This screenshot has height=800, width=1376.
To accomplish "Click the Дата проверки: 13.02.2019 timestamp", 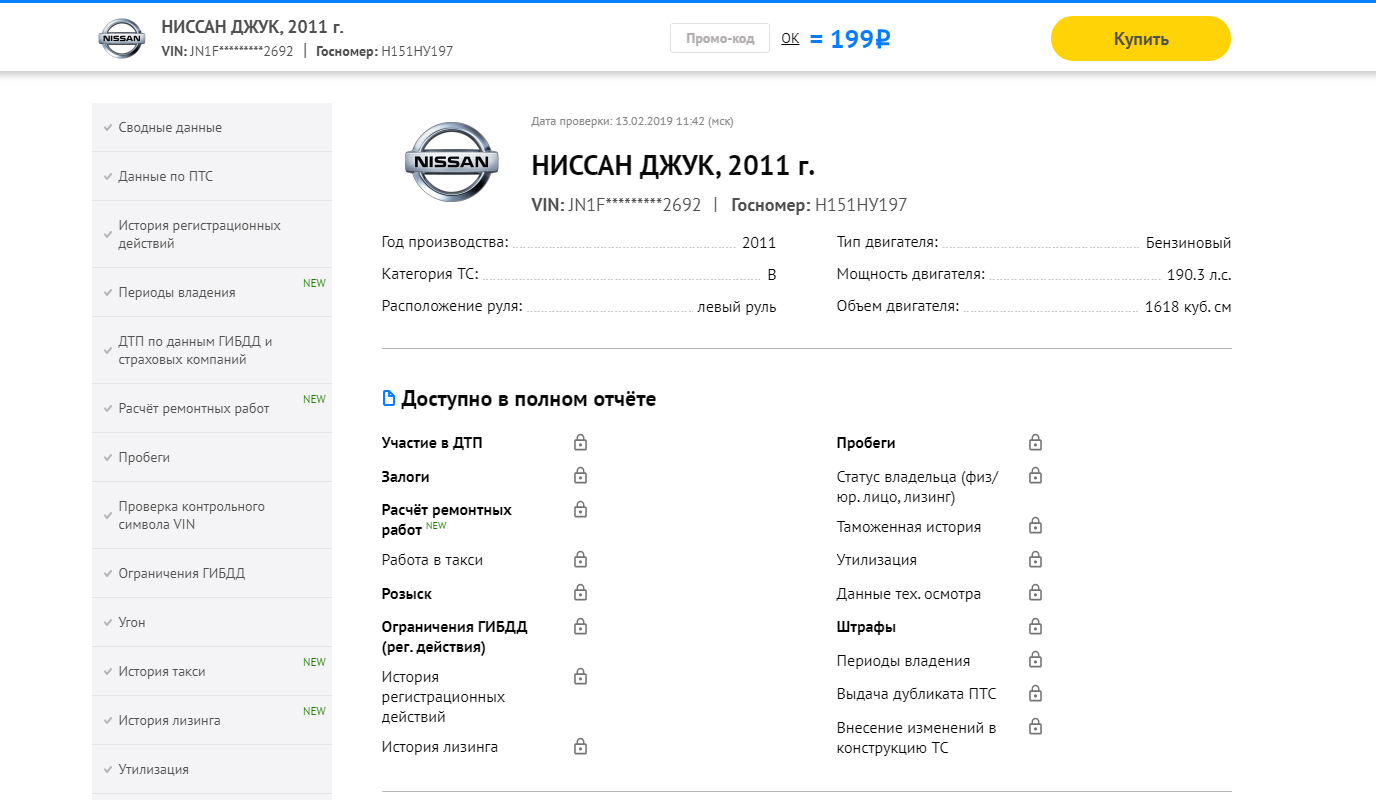I will [633, 121].
